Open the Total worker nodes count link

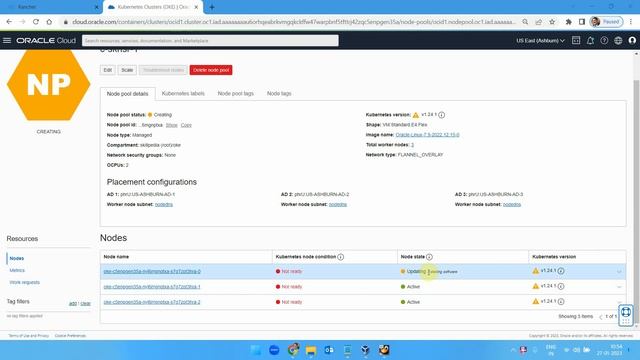(412, 145)
